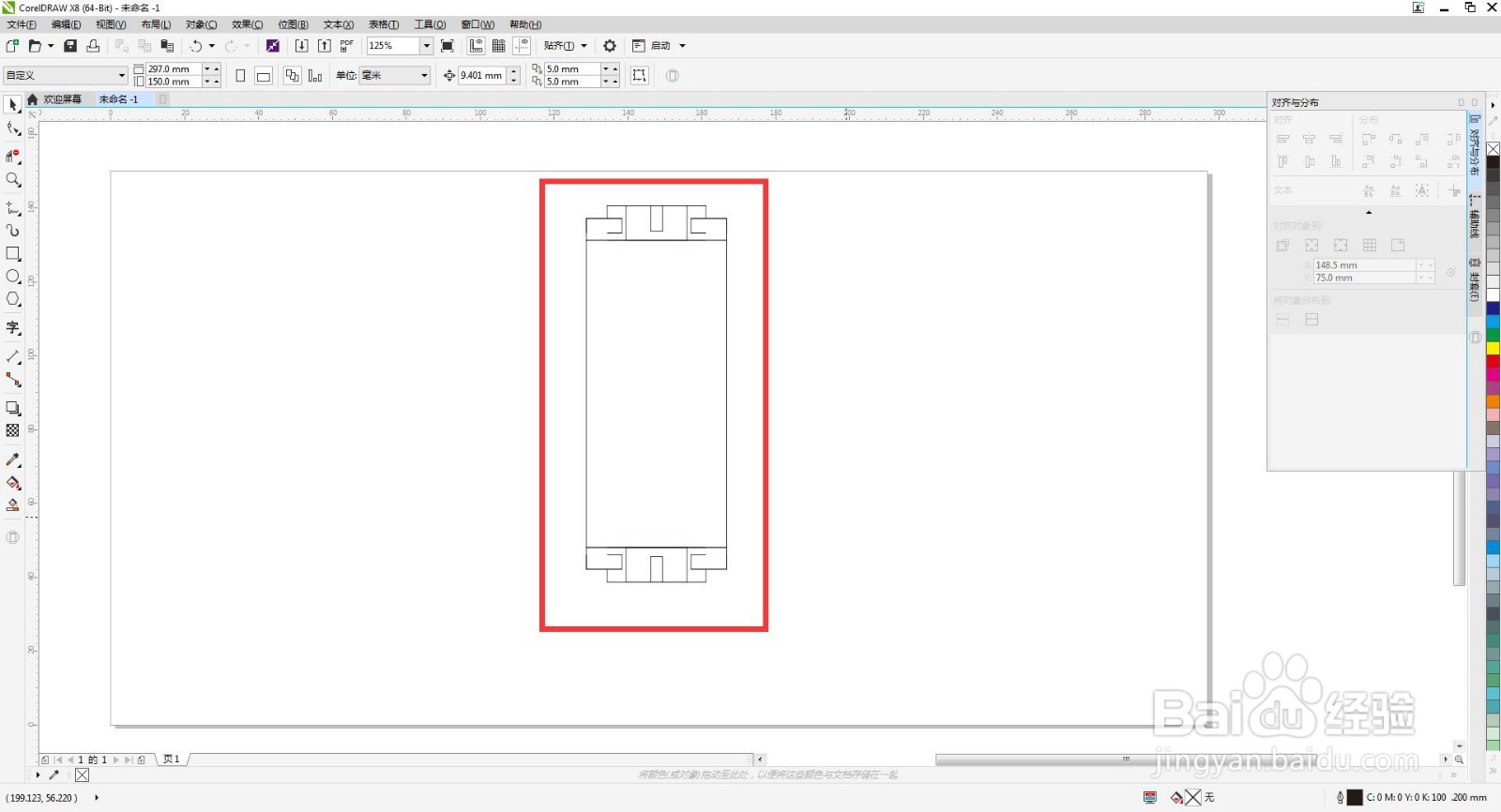Set page to landscape orientation

click(264, 75)
